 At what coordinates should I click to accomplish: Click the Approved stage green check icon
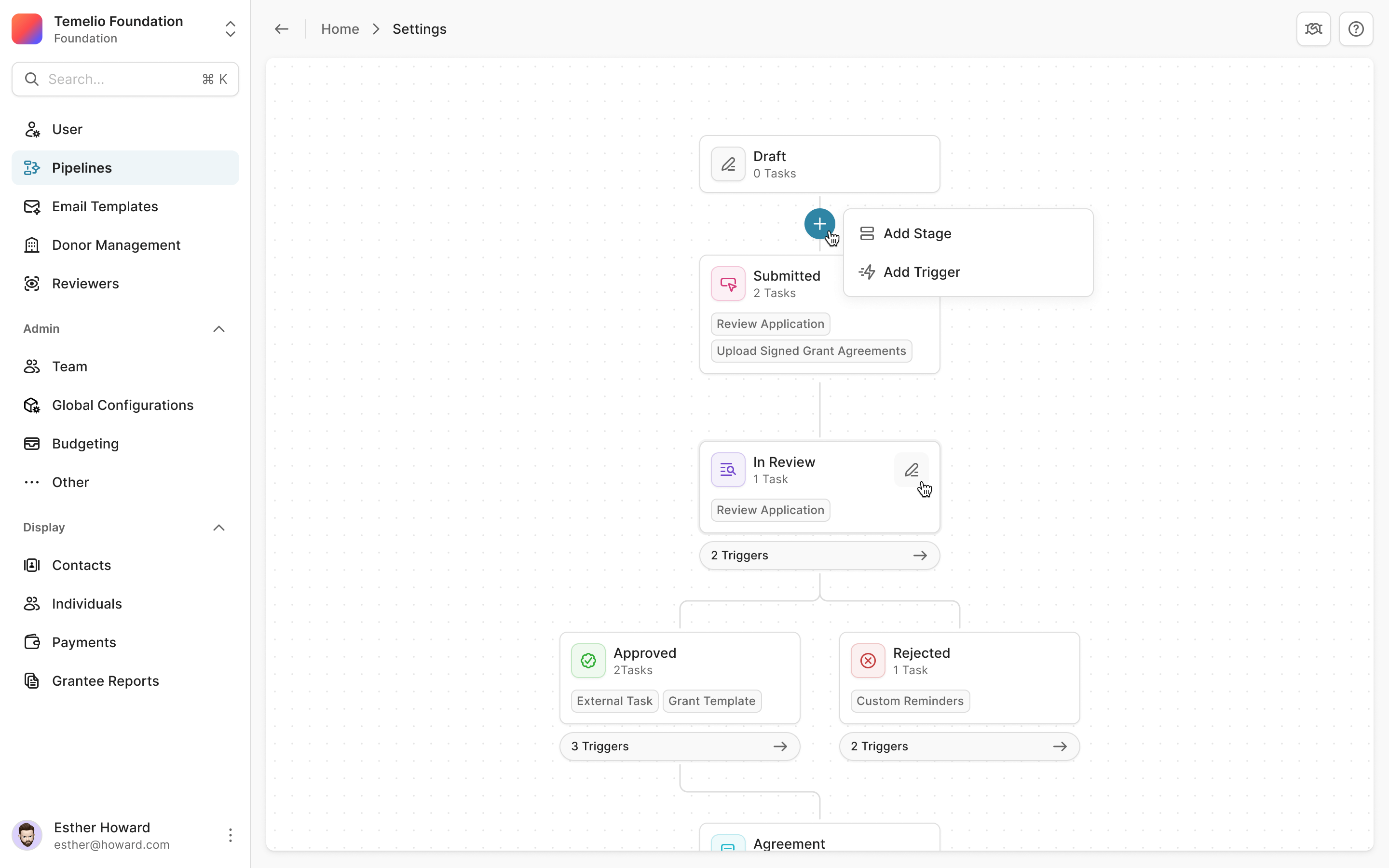588,661
